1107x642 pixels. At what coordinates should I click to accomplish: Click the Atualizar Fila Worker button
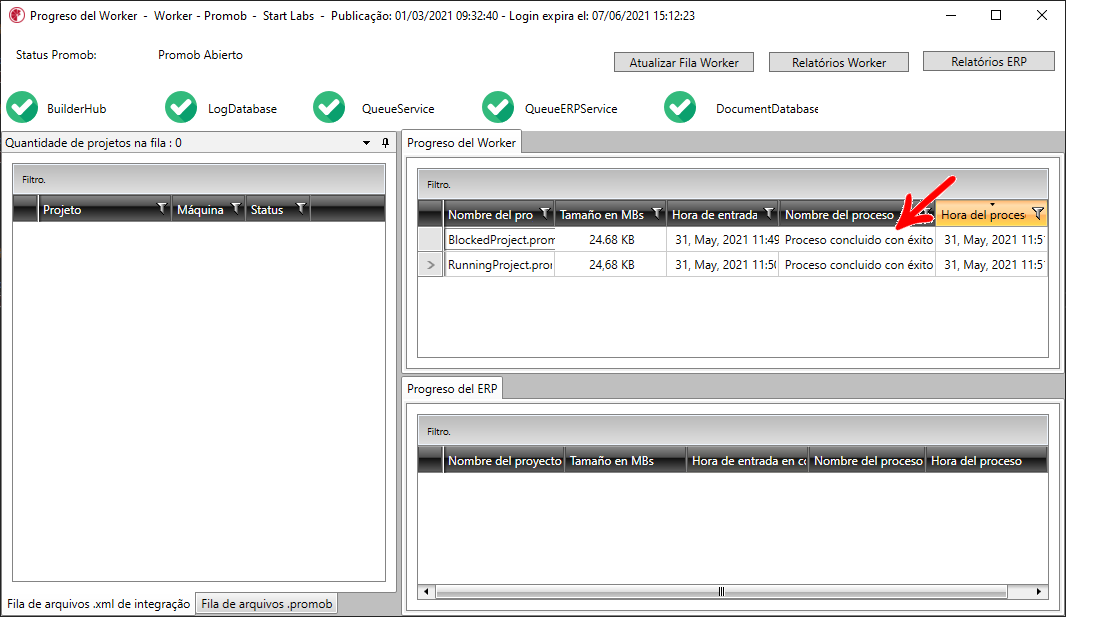coord(684,62)
